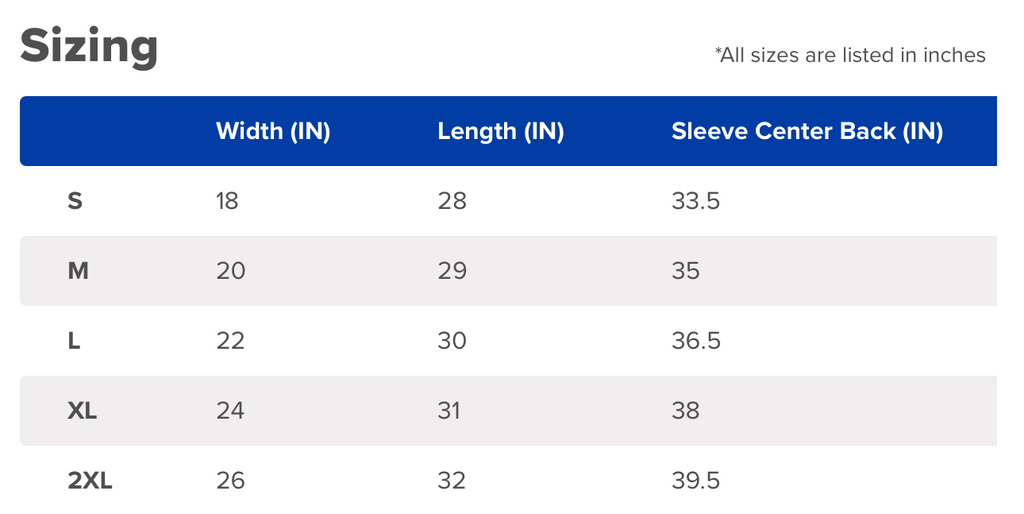Click the width value 26 for size 2XL
Image resolution: width=1024 pixels, height=514 pixels.
point(231,481)
